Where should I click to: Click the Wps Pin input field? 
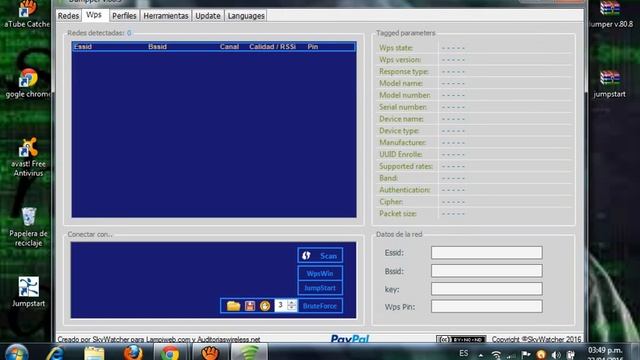[x=487, y=307]
